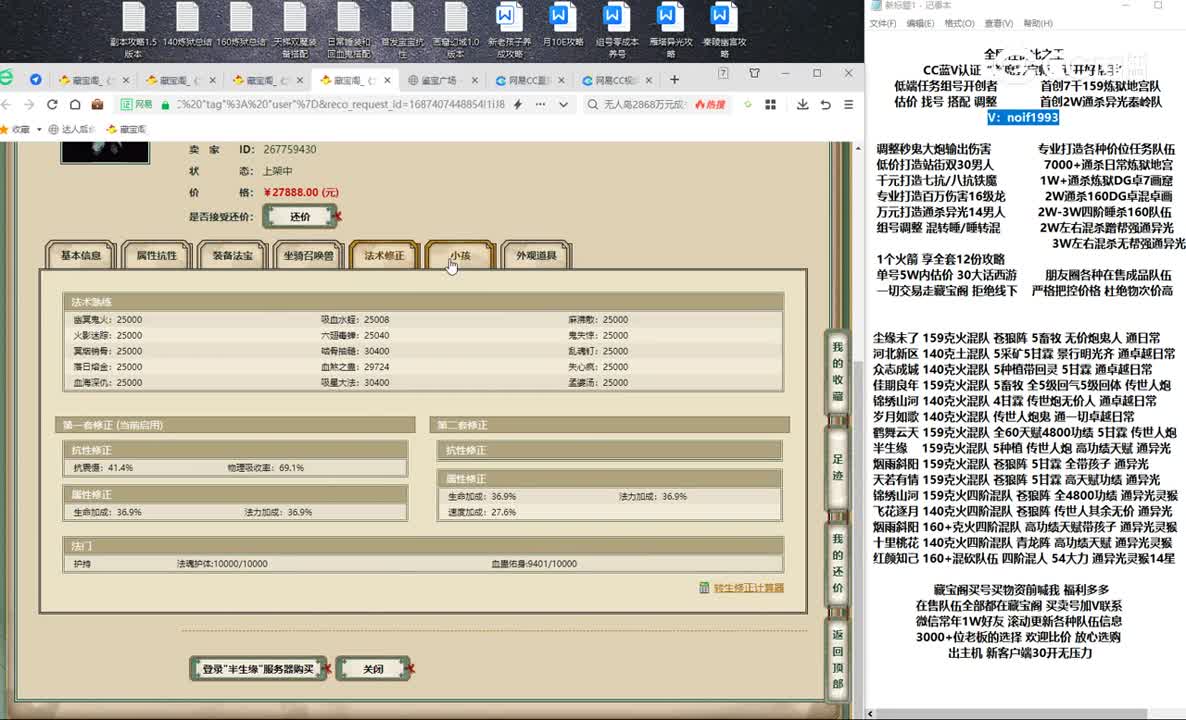Select the 法术修正 tab
The image size is (1186, 720).
coord(384,256)
